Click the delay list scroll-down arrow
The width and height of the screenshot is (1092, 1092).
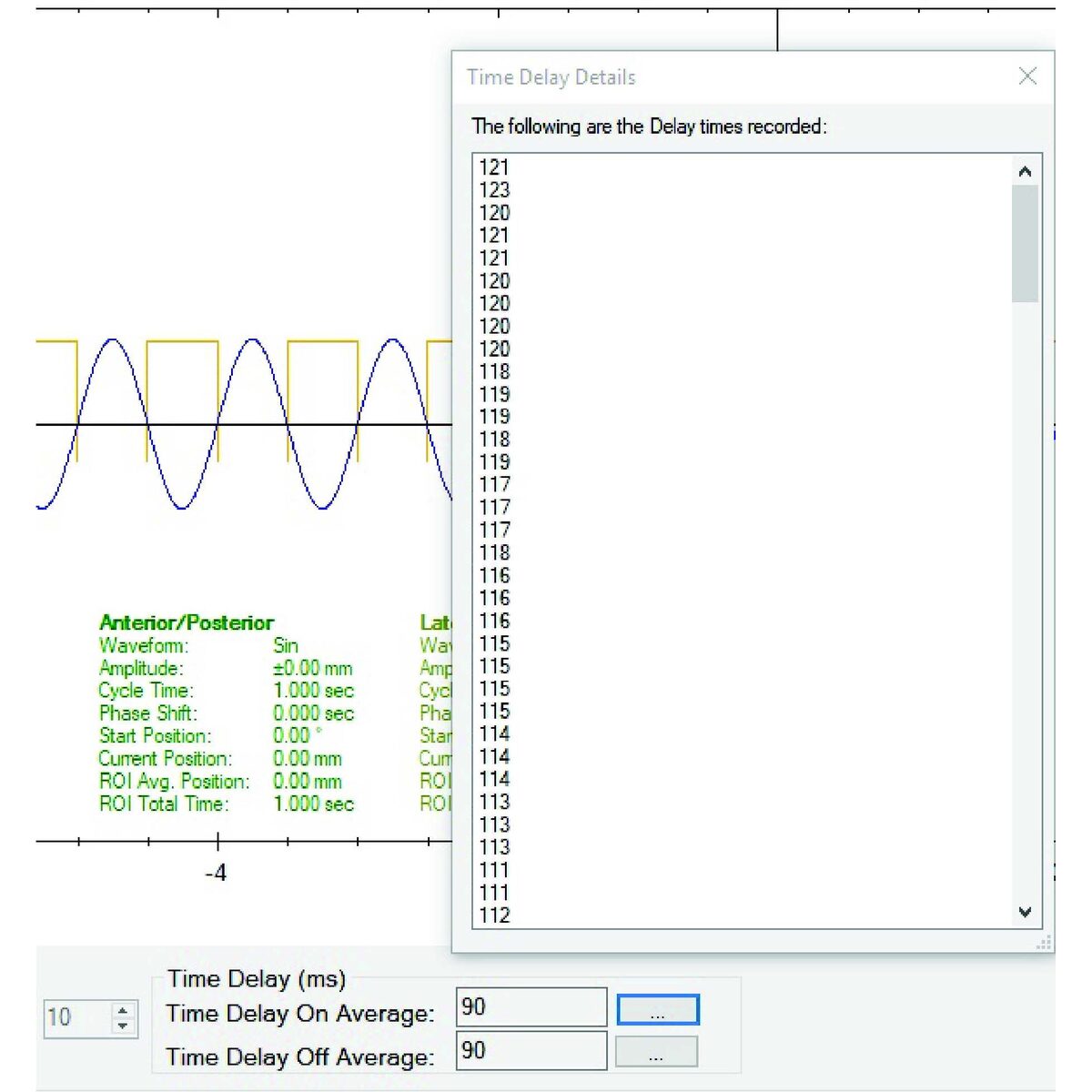[1025, 912]
